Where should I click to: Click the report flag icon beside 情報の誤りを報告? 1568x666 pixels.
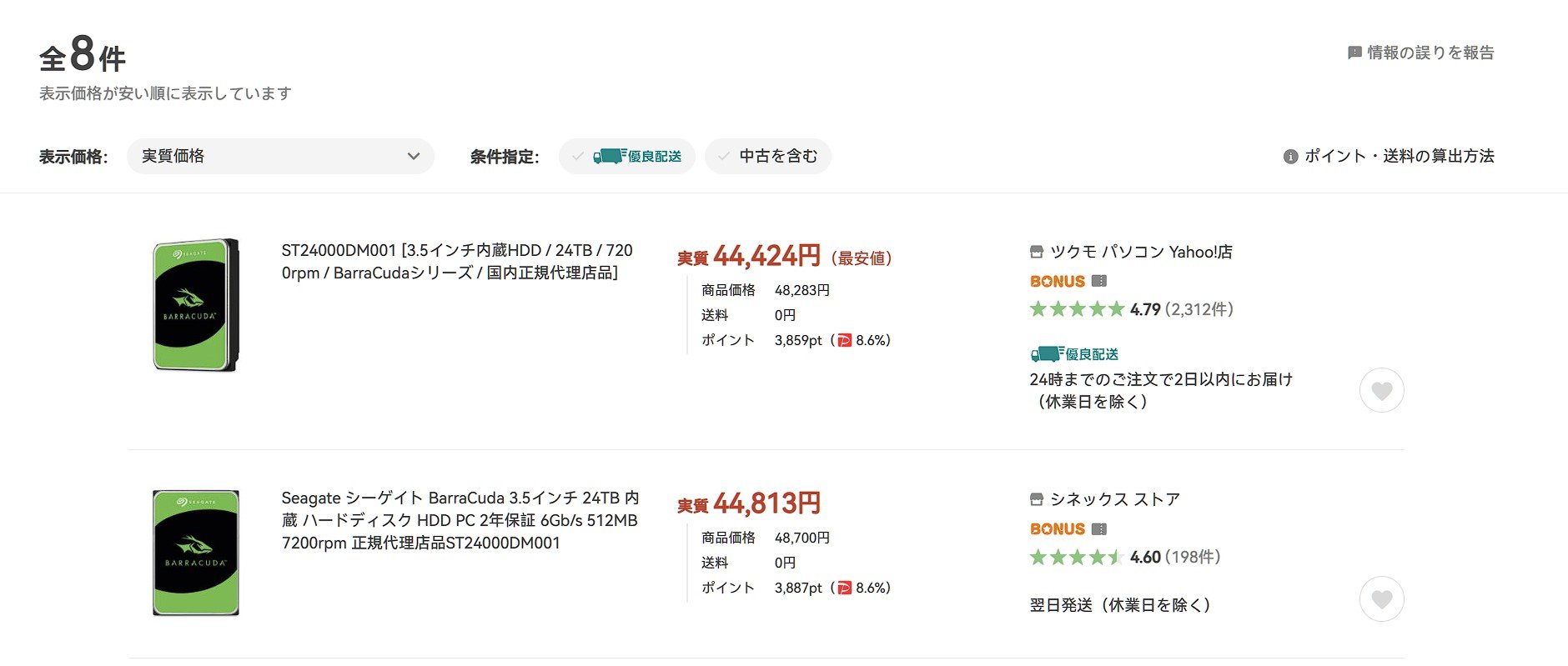point(1354,53)
